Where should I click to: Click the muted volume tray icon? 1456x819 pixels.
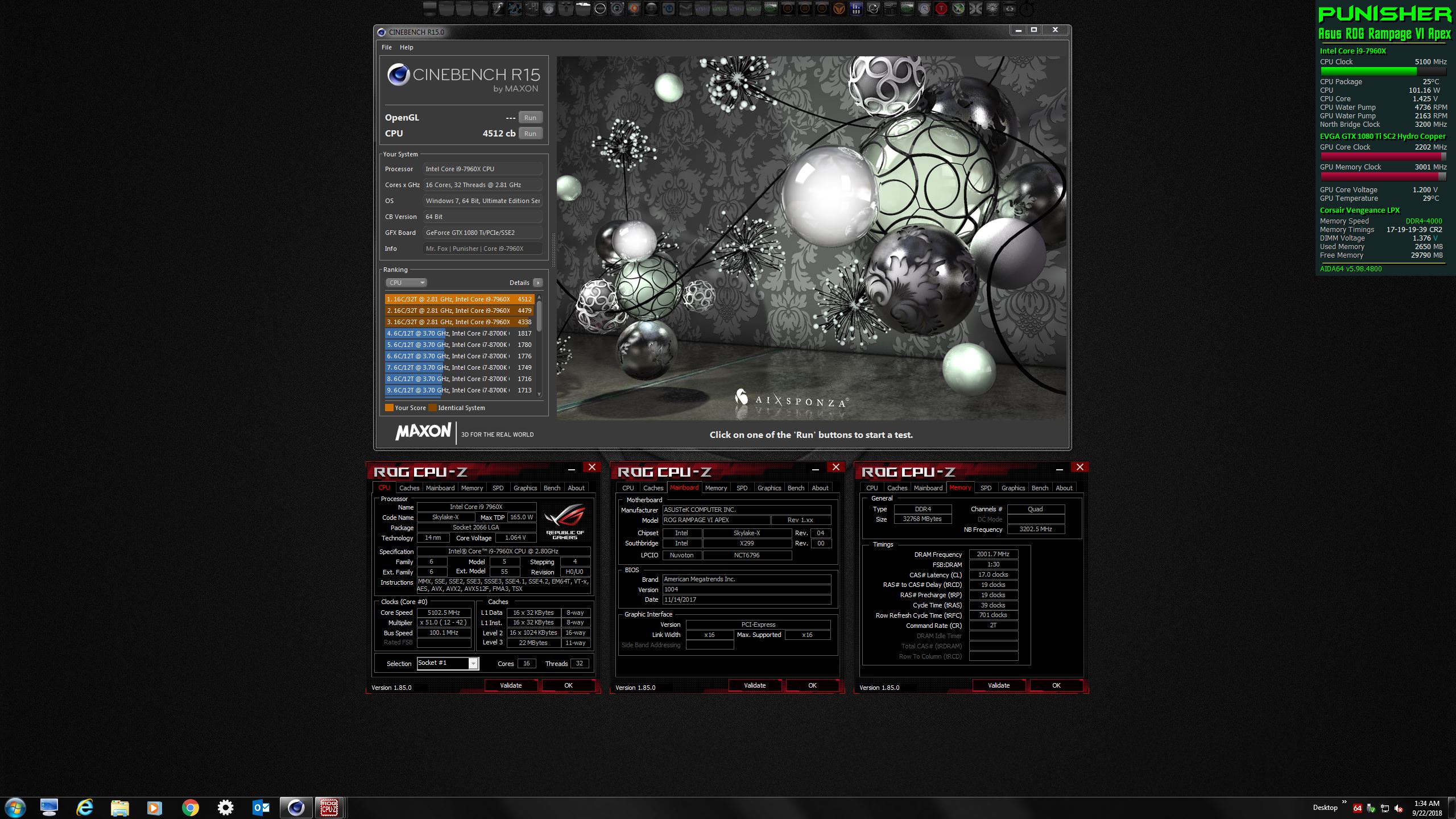(x=1399, y=808)
